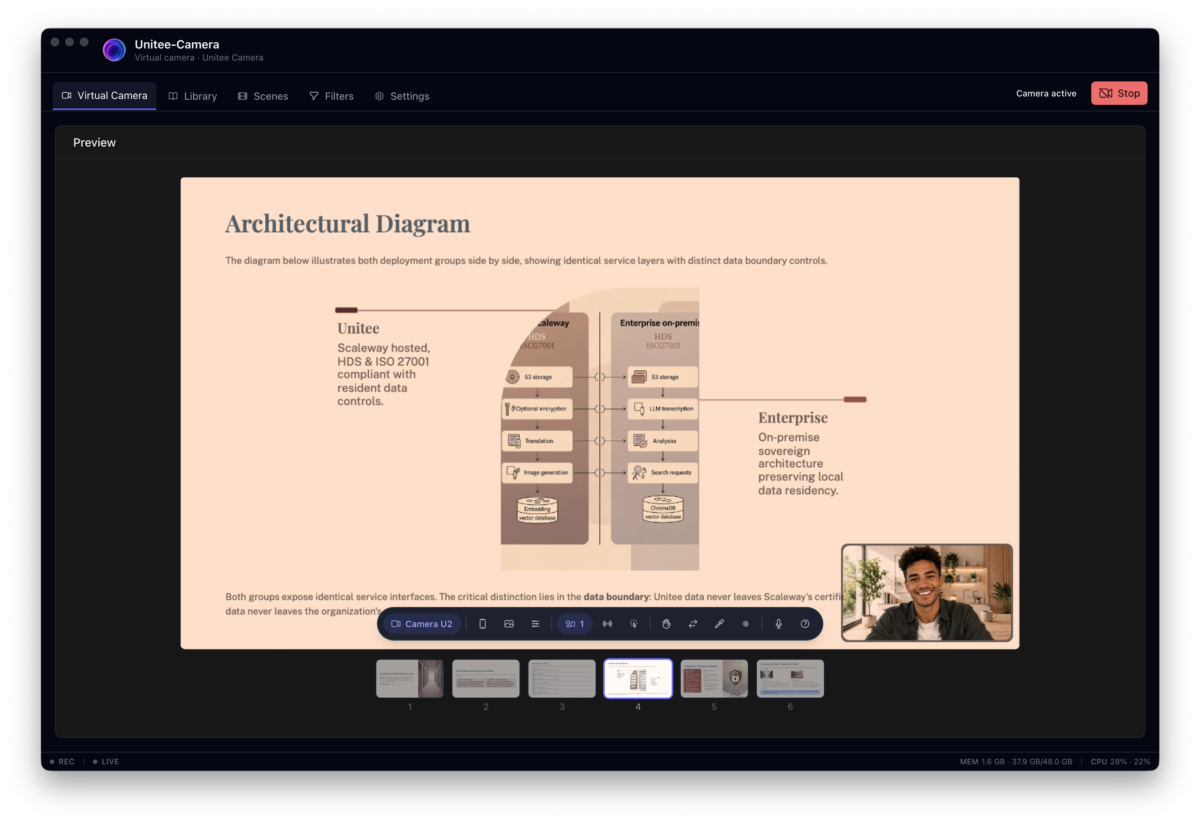Stop the active camera
Image resolution: width=1200 pixels, height=825 pixels.
pyautogui.click(x=1119, y=93)
